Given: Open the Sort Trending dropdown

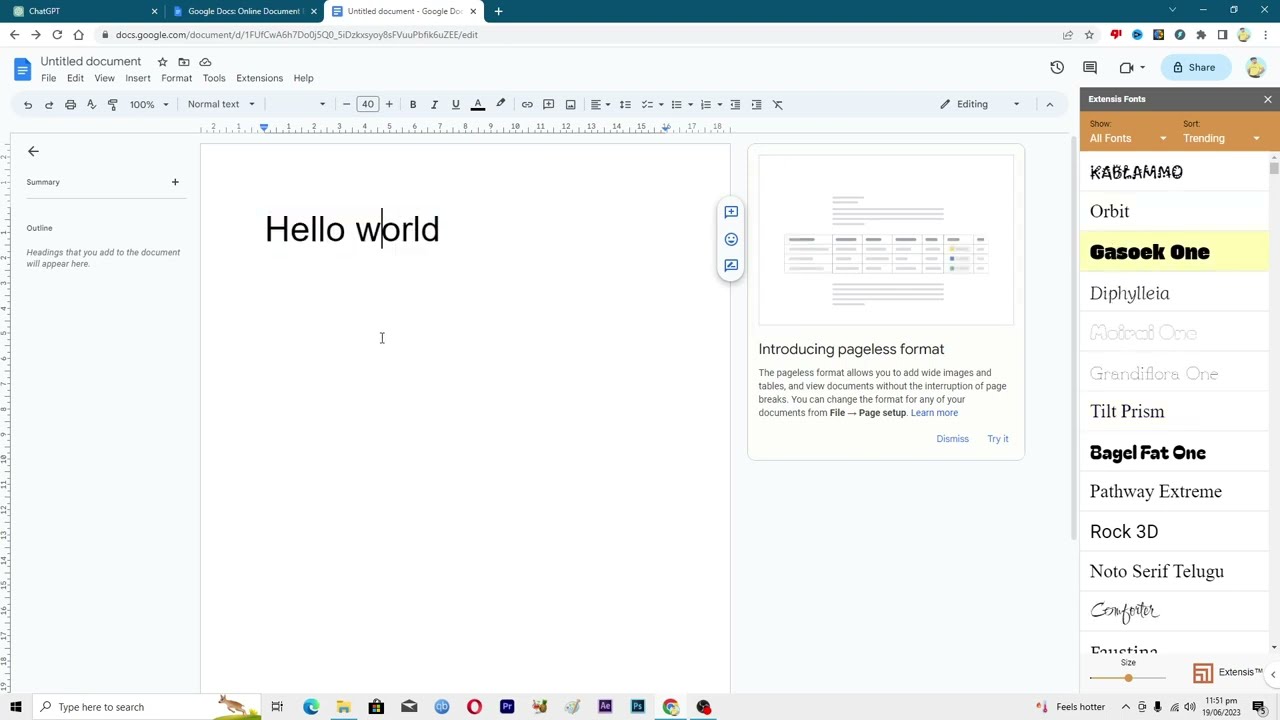Looking at the screenshot, I should [x=1221, y=138].
